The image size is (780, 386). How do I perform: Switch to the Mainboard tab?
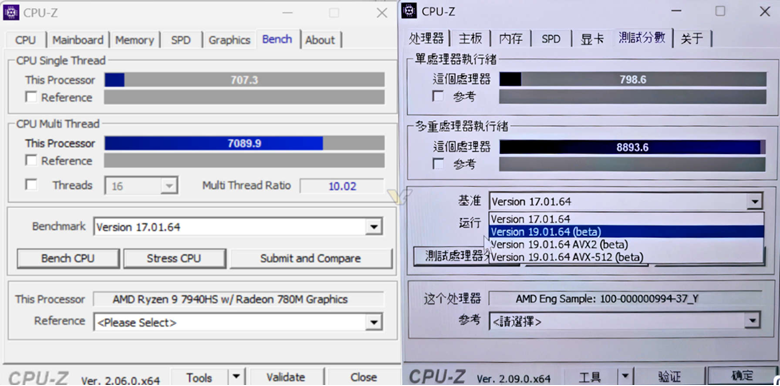pyautogui.click(x=78, y=40)
